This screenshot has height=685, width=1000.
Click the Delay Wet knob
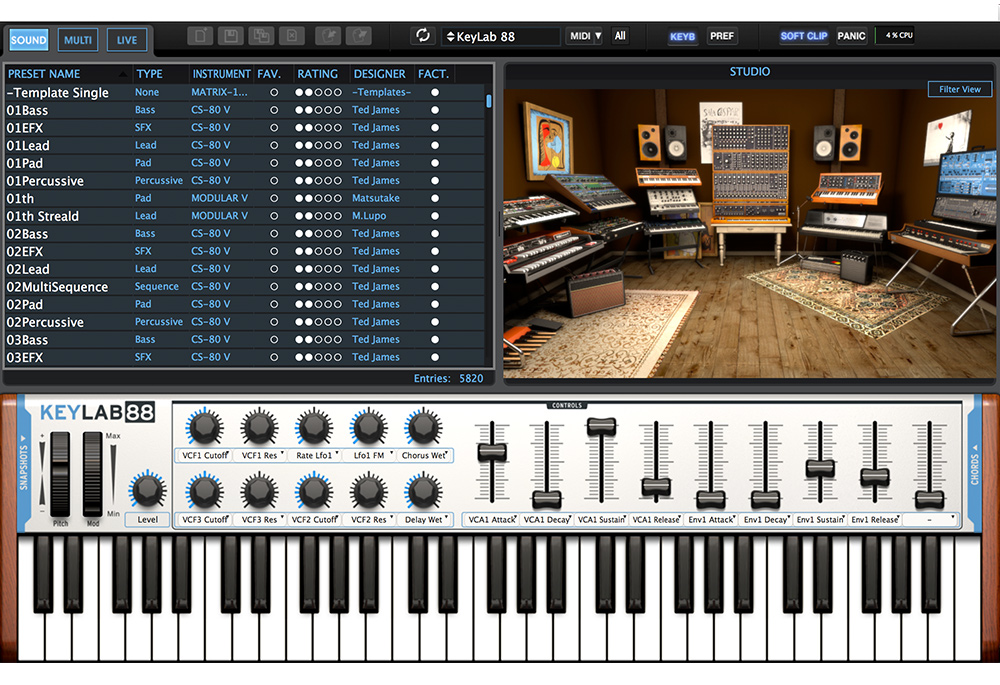(x=423, y=491)
